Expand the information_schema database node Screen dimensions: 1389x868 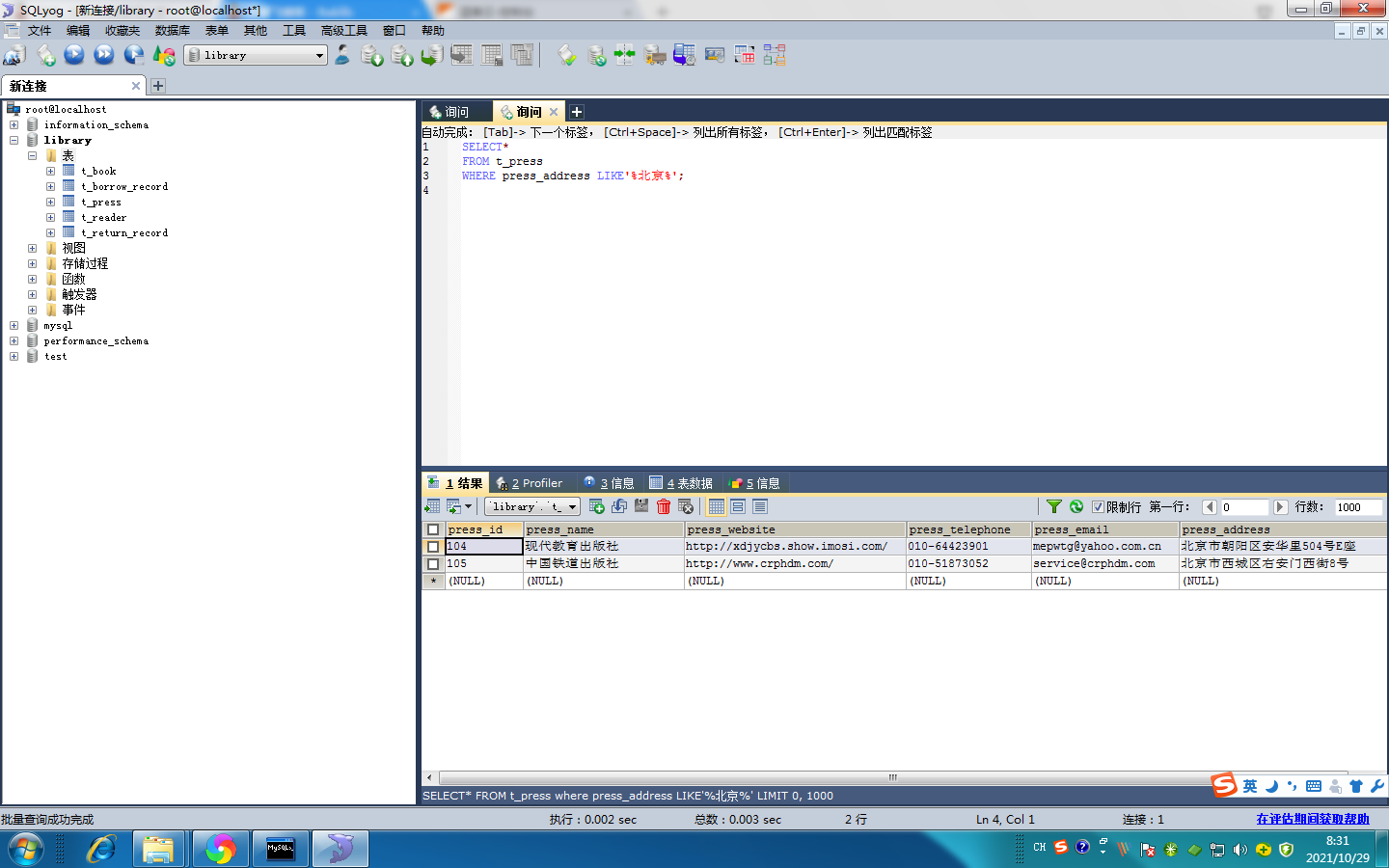pyautogui.click(x=14, y=125)
